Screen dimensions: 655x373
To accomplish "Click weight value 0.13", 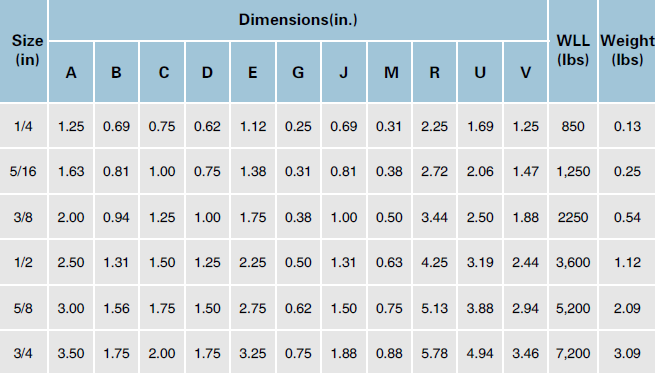I will click(x=627, y=126).
